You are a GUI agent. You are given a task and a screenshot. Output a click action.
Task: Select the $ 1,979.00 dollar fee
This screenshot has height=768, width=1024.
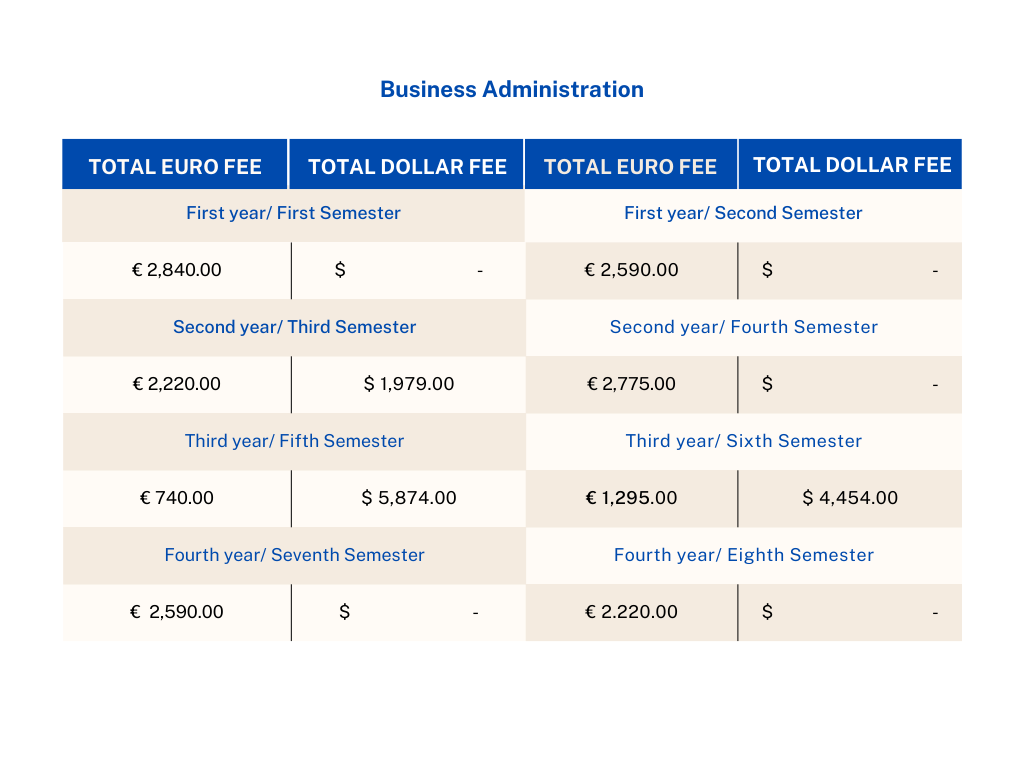click(409, 384)
